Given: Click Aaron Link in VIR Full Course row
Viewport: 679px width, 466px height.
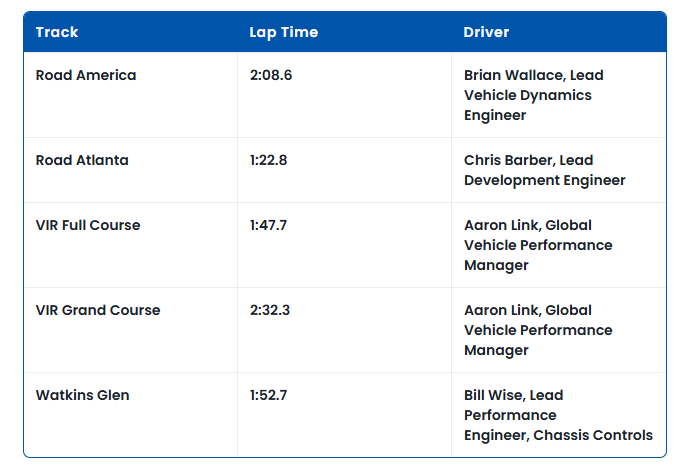Looking at the screenshot, I should [x=500, y=225].
